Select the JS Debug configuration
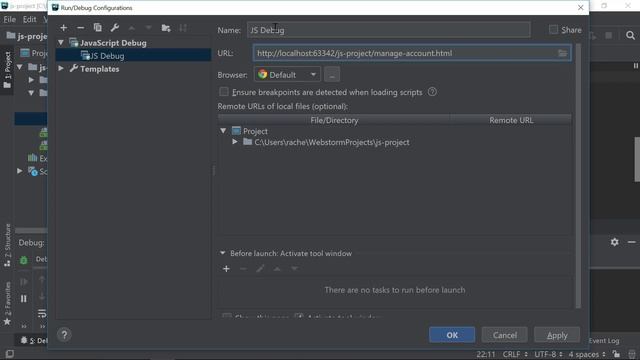 [x=133, y=56]
